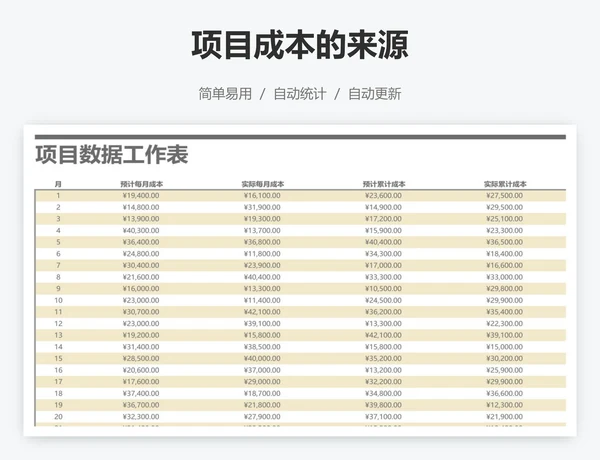The height and width of the screenshot is (460, 600).
Task: Select ¥15,900.00 in month 4 预计累计成本
Action: 383,230
